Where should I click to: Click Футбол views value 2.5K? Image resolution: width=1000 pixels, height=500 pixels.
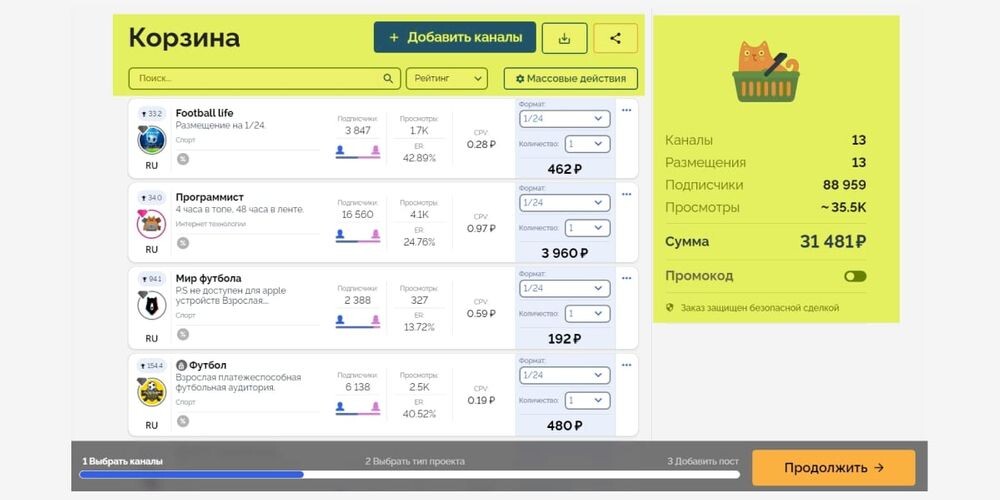[420, 387]
